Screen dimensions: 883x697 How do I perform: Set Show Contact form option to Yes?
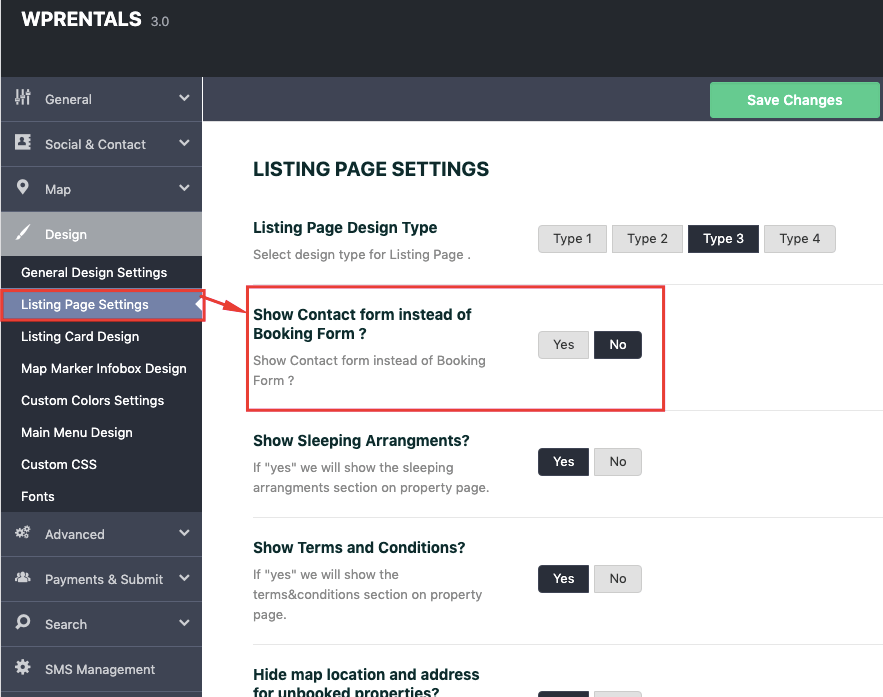tap(563, 345)
